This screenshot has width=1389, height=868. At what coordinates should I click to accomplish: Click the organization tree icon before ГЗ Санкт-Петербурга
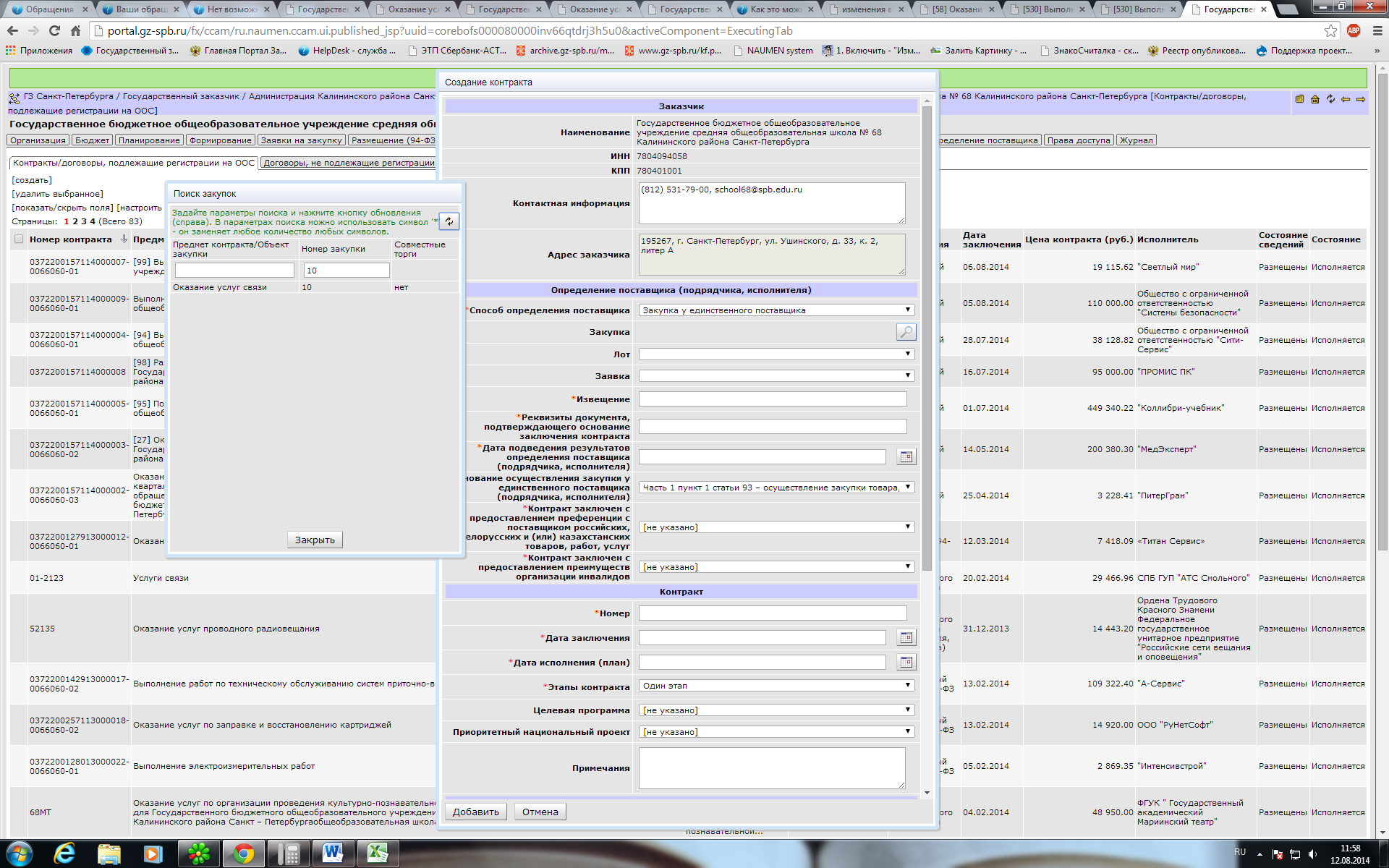point(14,98)
